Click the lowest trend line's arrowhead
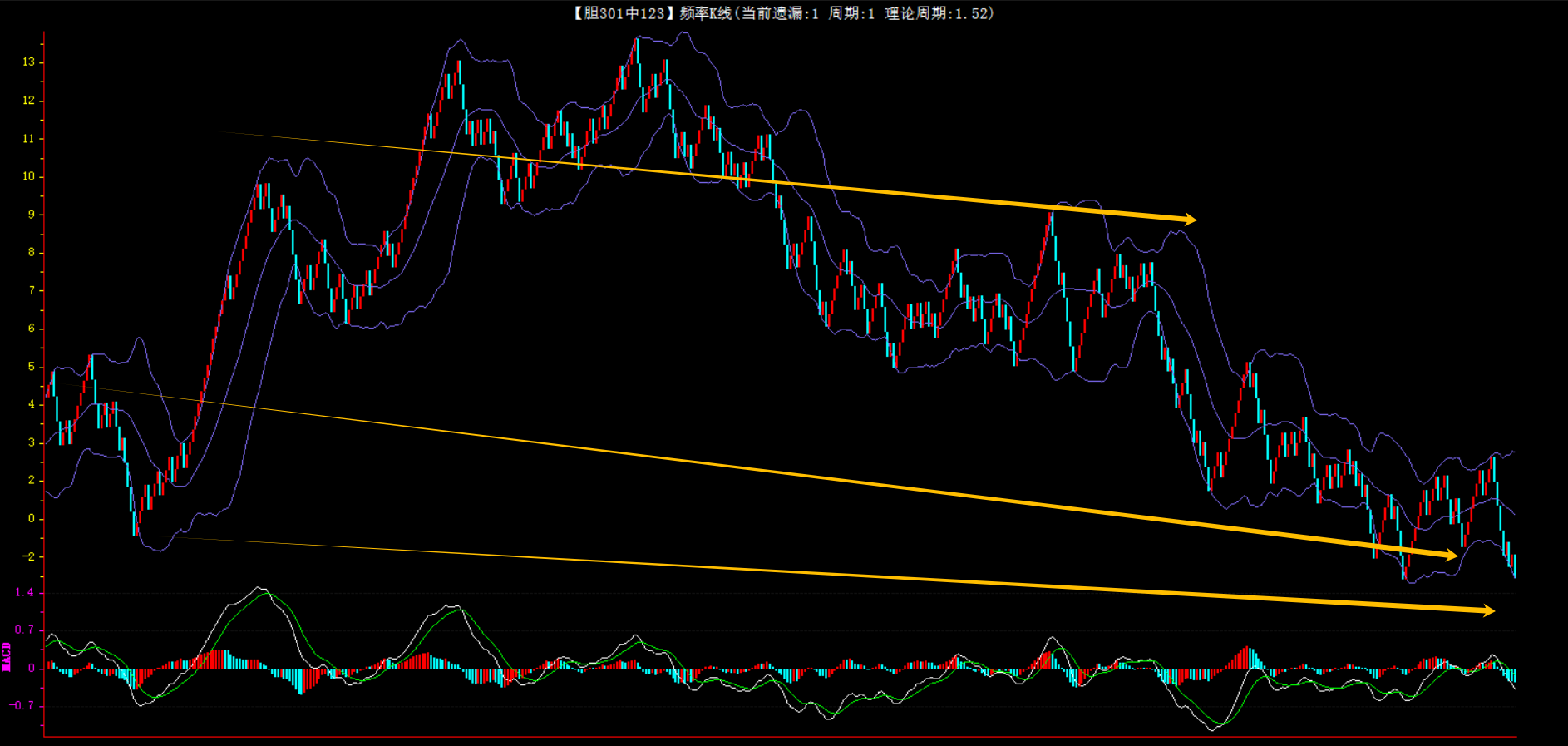 pyautogui.click(x=1487, y=610)
